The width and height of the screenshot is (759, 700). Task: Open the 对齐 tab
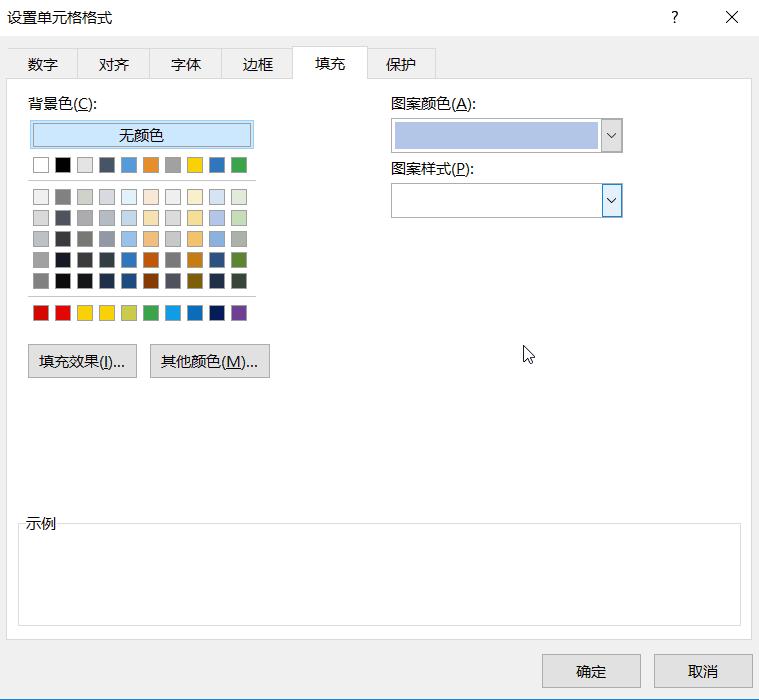pyautogui.click(x=114, y=64)
